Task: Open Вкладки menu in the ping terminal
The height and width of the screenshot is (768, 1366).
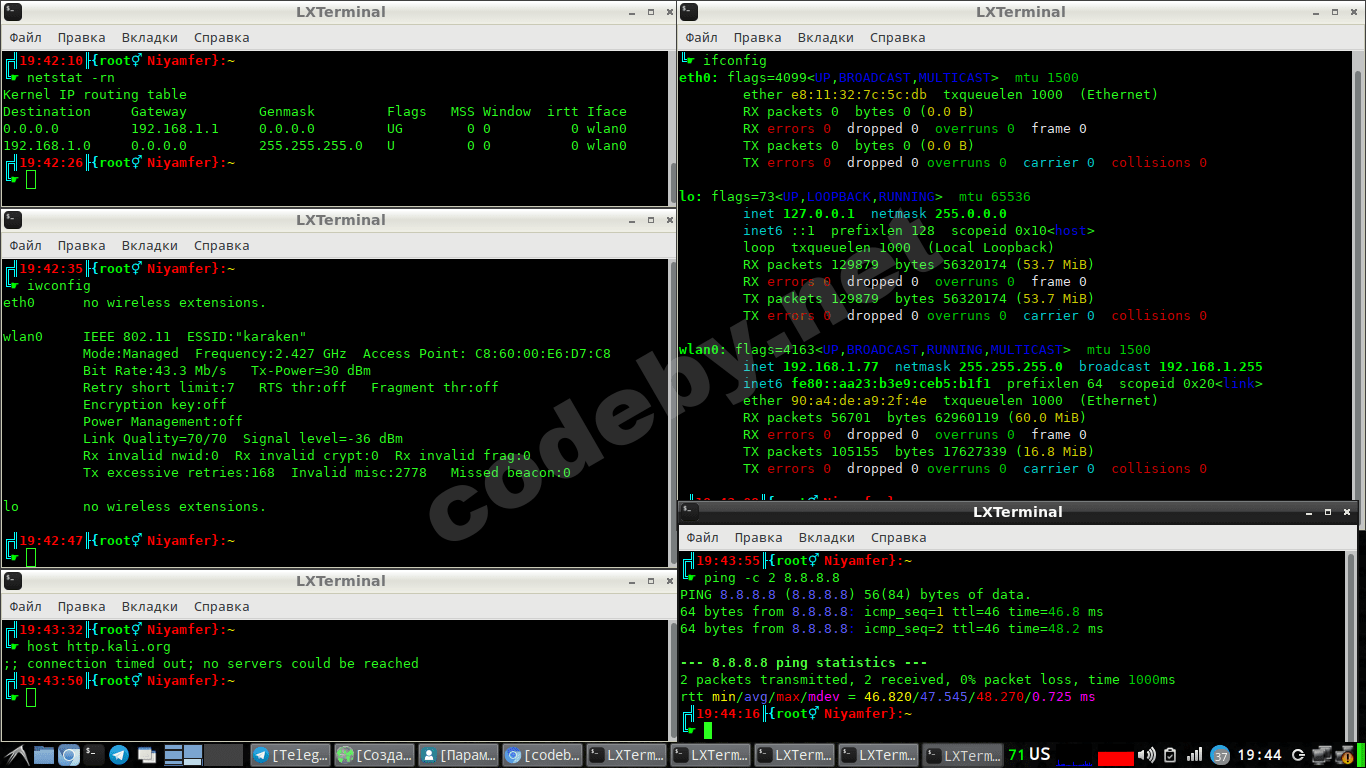Action: coord(826,538)
